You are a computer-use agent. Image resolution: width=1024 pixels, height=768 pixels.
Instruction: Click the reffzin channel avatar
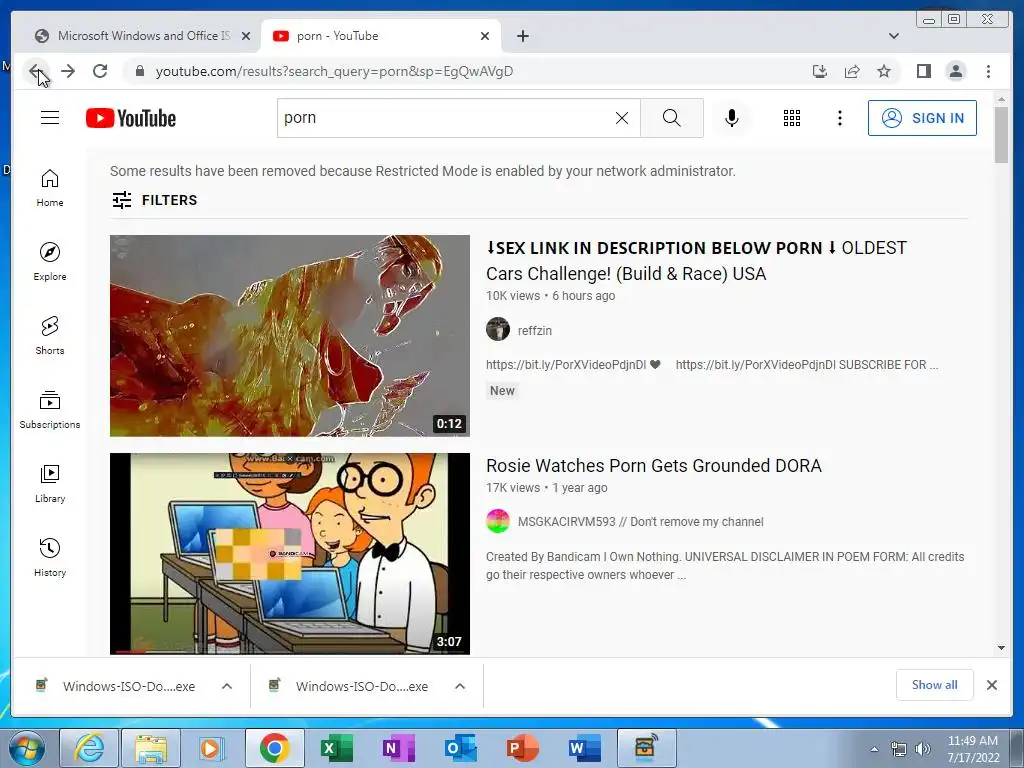click(498, 329)
